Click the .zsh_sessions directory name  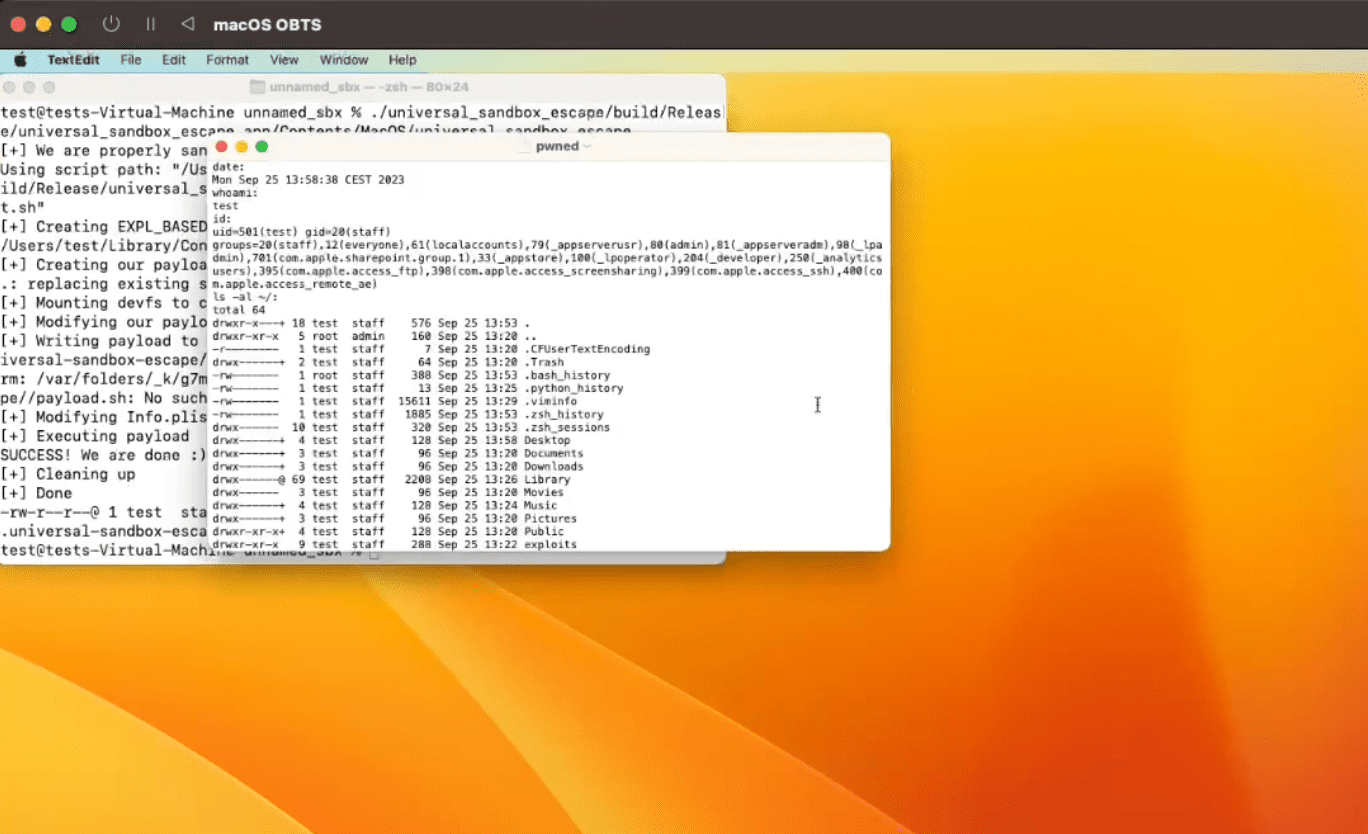[567, 427]
